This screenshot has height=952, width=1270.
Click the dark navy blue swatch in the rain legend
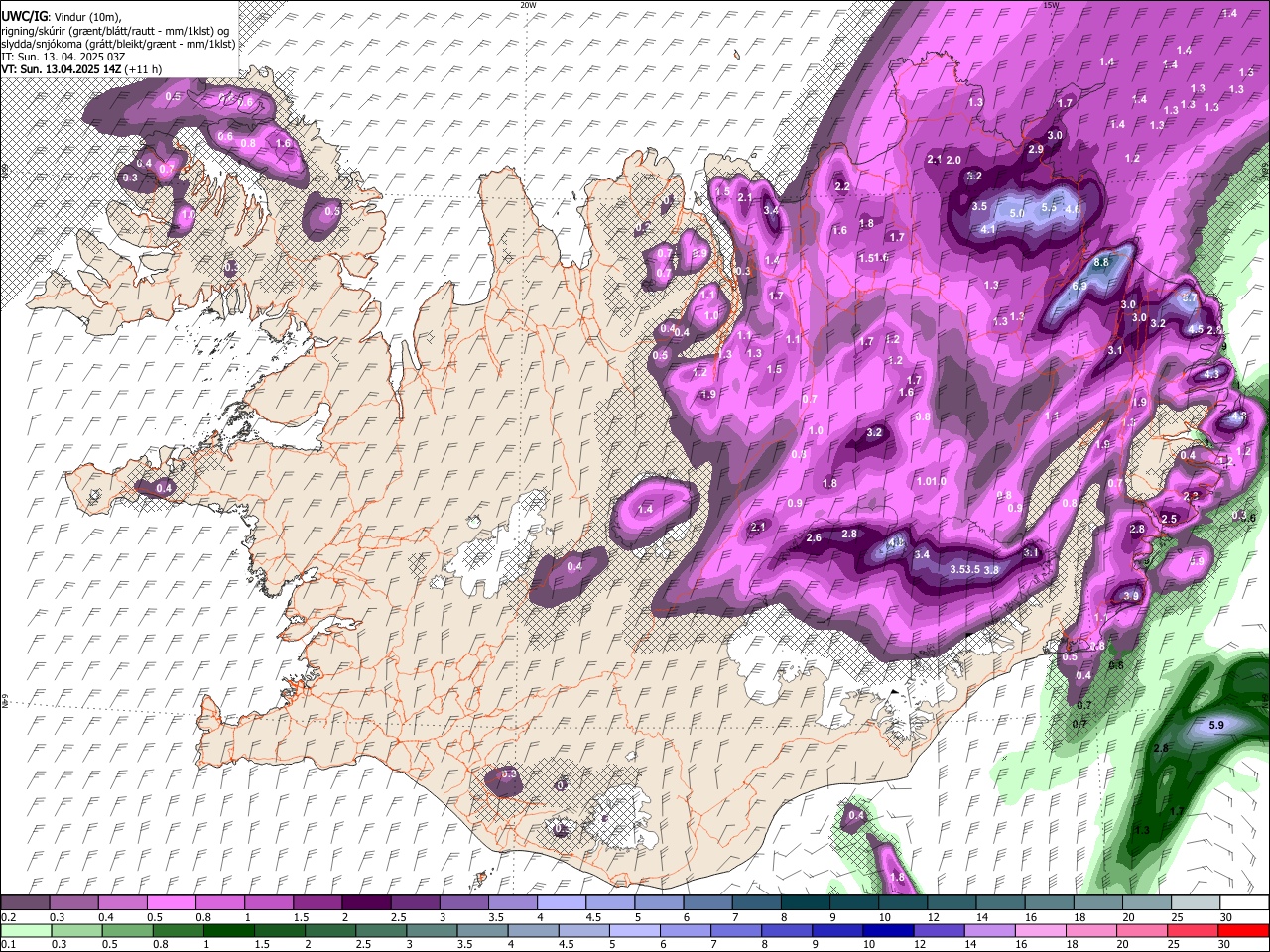(887, 931)
